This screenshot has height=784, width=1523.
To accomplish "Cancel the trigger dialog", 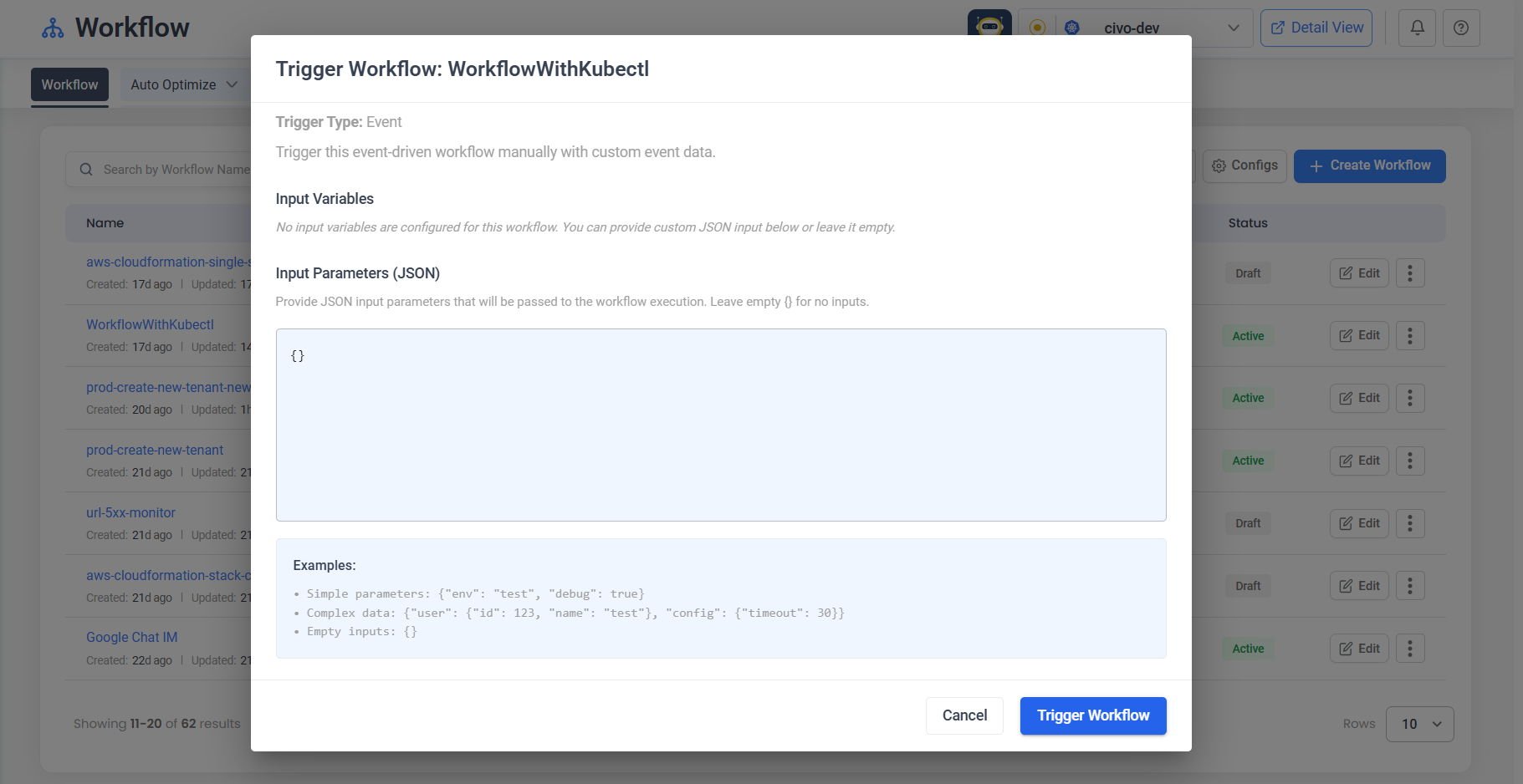I will [x=964, y=715].
